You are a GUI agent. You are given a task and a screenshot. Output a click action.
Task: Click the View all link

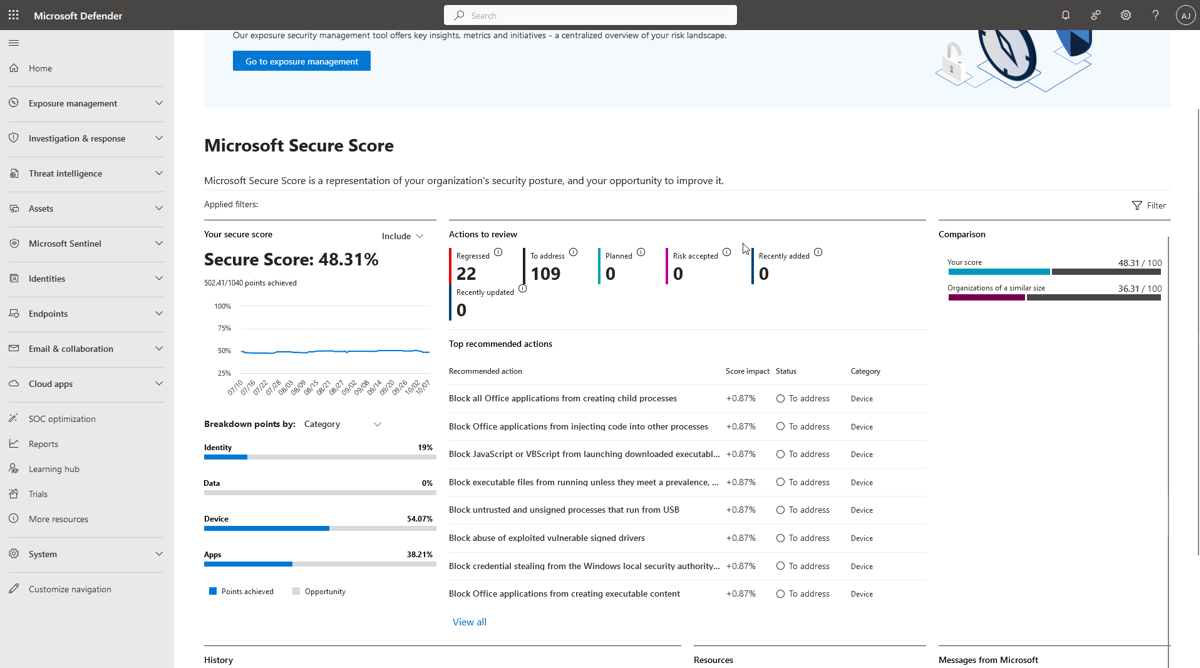(469, 622)
